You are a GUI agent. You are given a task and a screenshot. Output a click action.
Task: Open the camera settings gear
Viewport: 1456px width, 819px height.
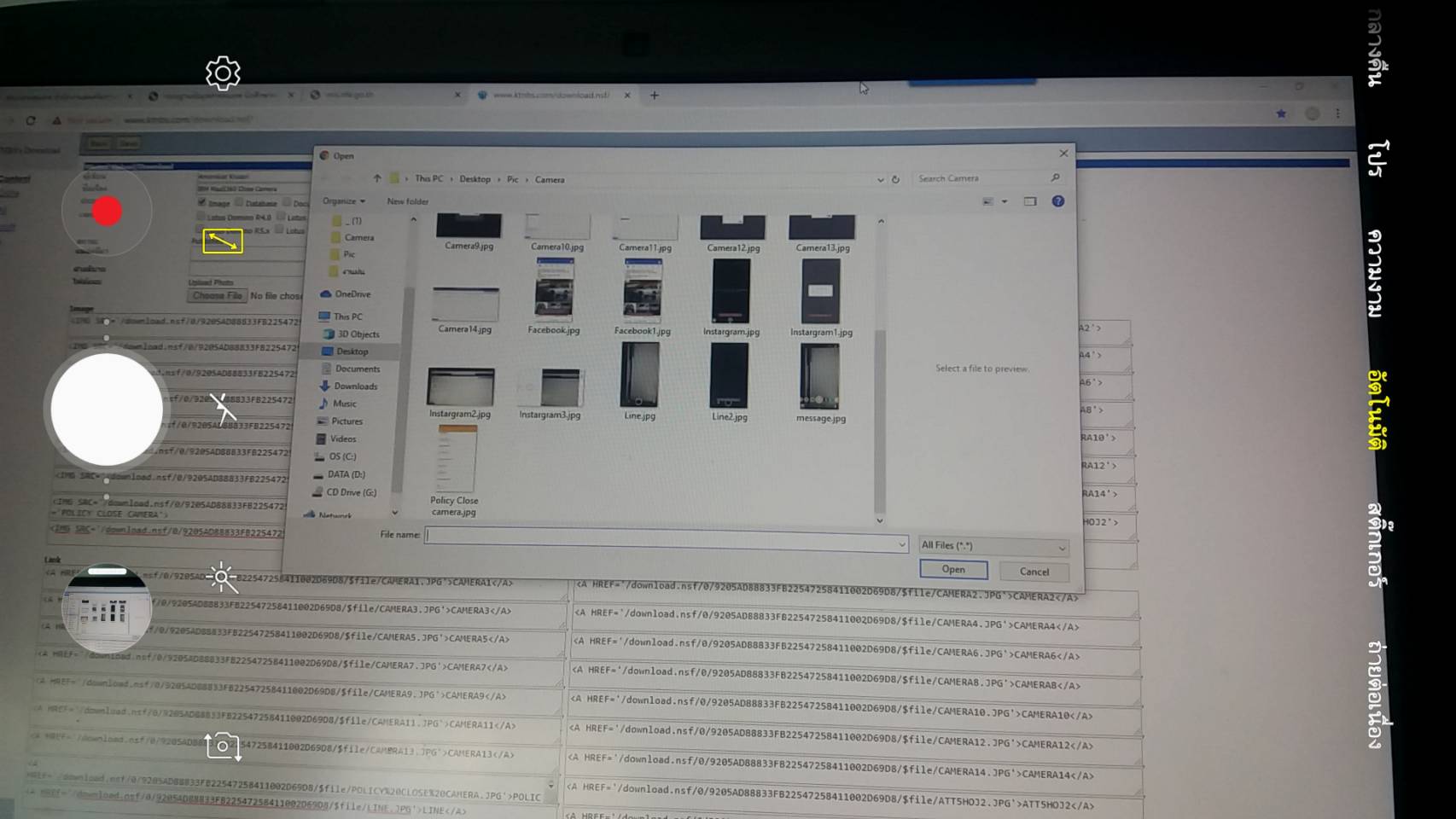point(223,74)
